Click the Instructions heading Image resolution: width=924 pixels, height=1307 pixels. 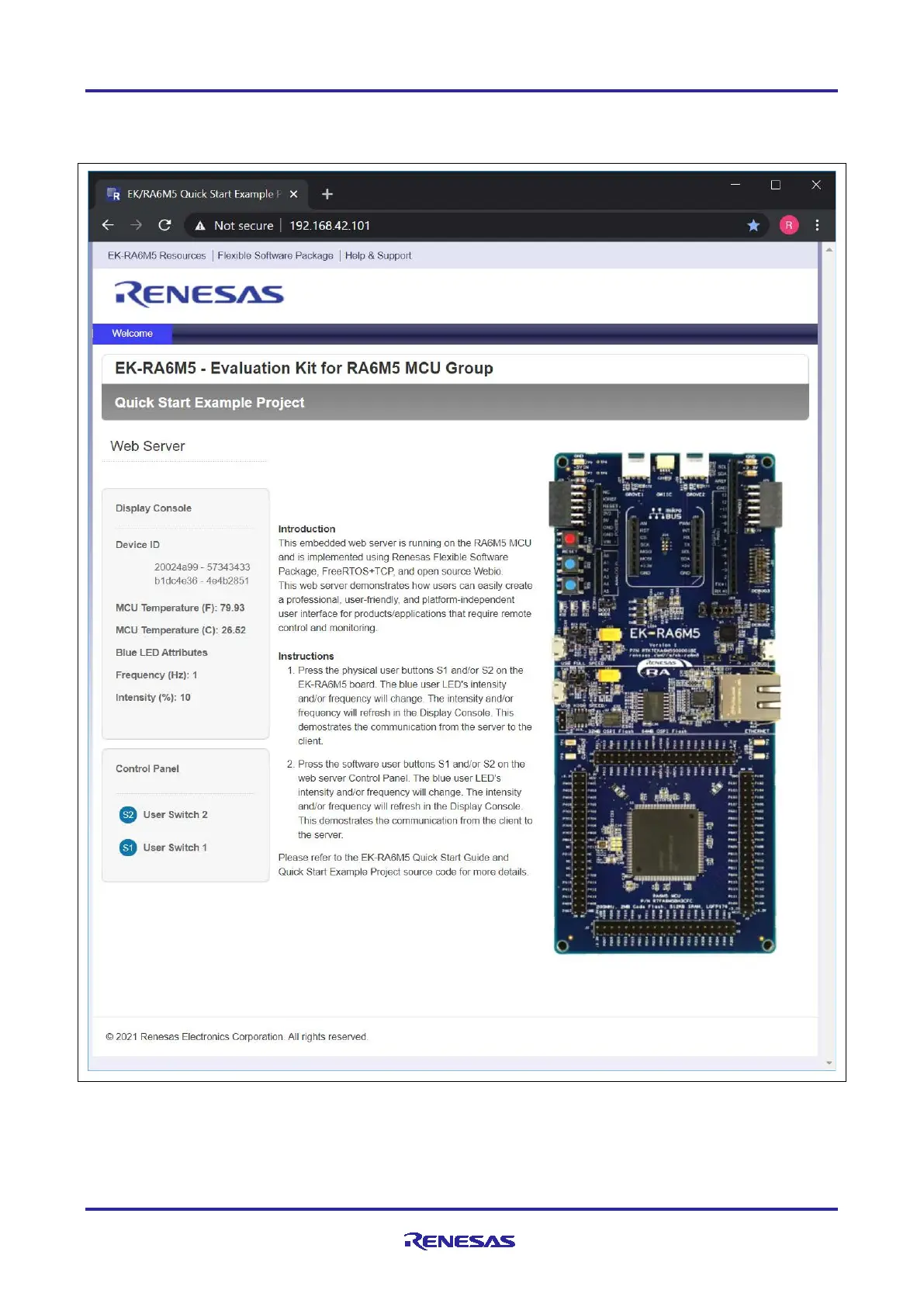click(306, 657)
